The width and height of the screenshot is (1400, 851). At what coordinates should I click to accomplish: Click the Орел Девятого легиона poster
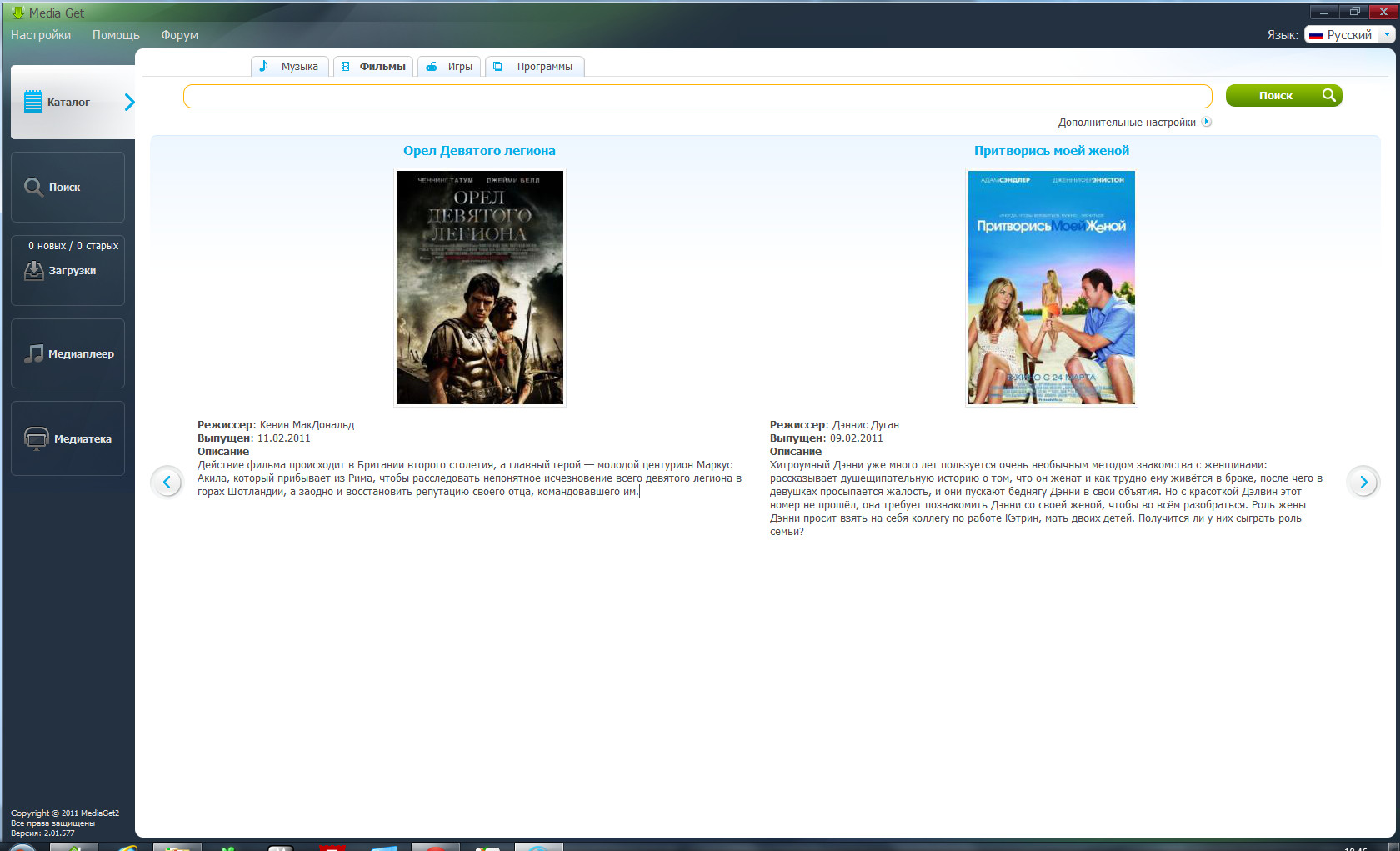480,288
